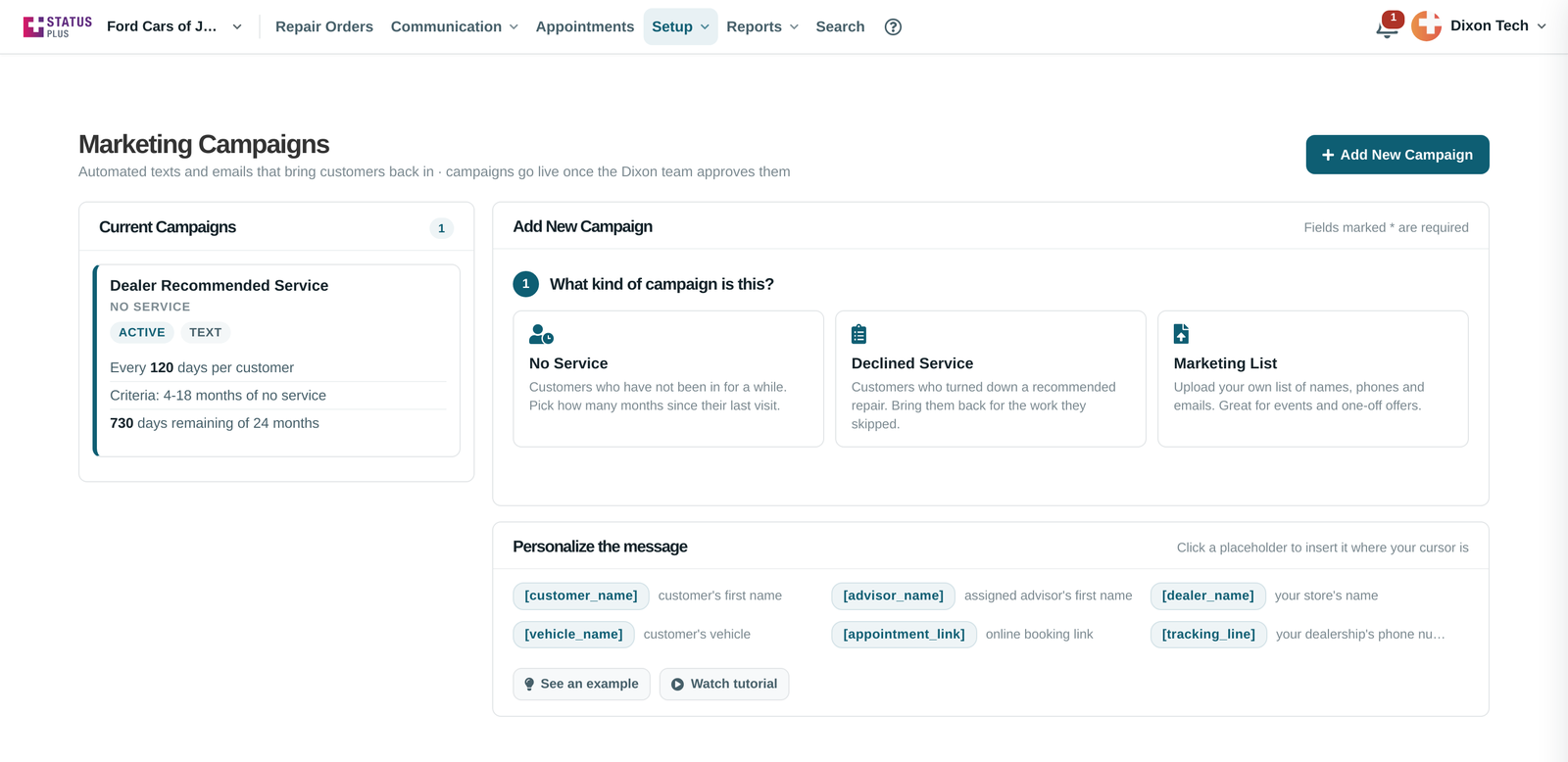This screenshot has height=762, width=1568.
Task: Click the Watch tutorial button
Action: click(x=724, y=684)
